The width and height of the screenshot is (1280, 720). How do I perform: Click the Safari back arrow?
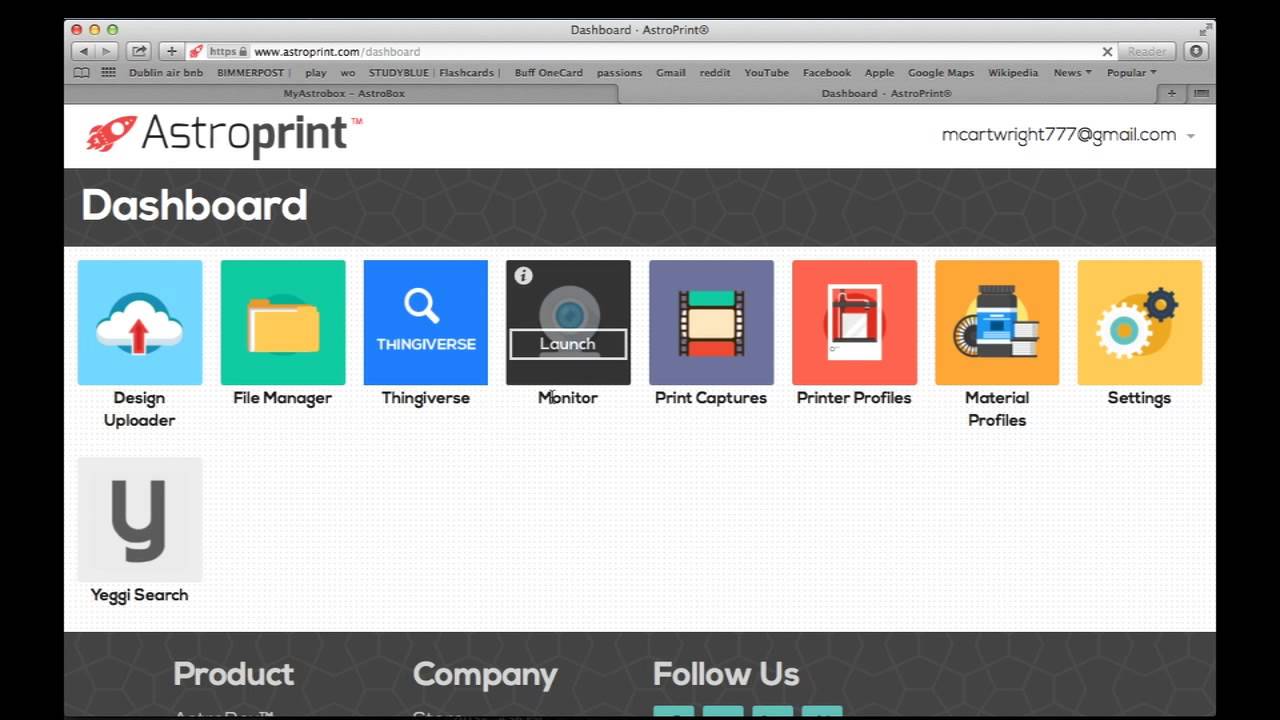click(x=84, y=51)
